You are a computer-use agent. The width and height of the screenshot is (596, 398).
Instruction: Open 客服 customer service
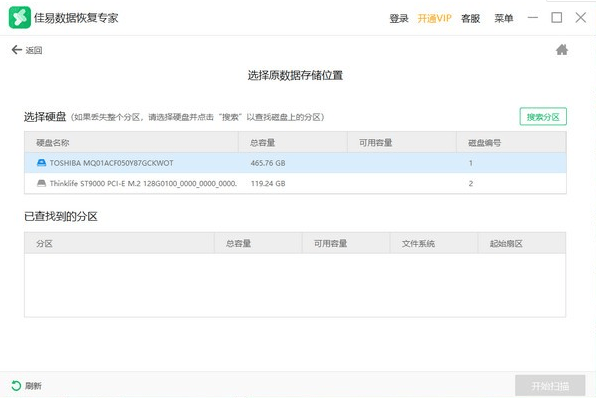(x=471, y=18)
